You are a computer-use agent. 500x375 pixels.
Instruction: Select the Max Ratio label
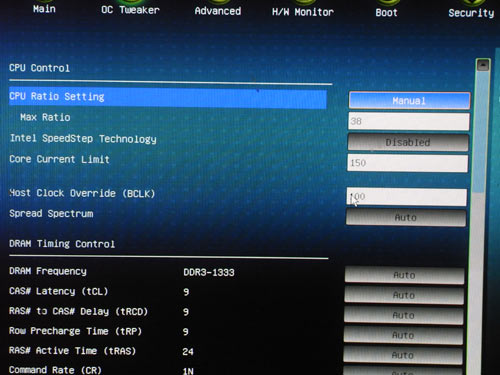point(45,117)
